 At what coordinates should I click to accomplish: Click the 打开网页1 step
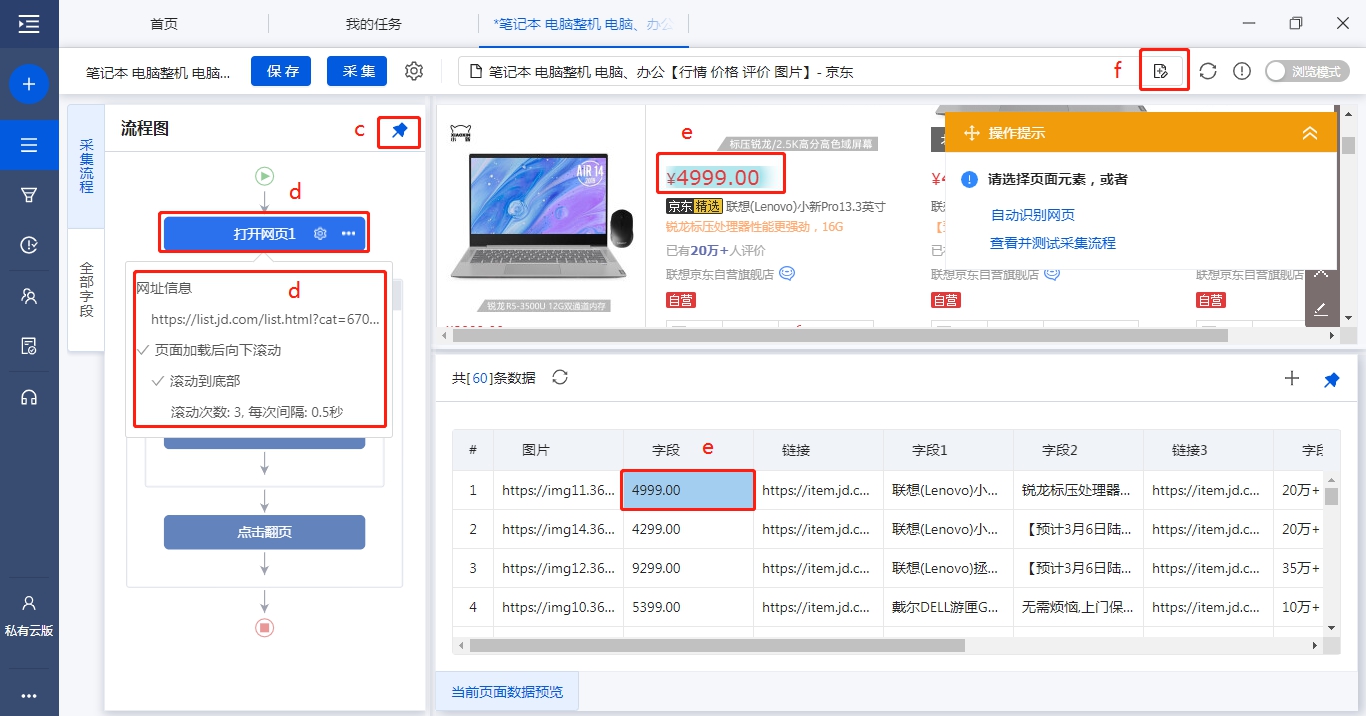265,233
